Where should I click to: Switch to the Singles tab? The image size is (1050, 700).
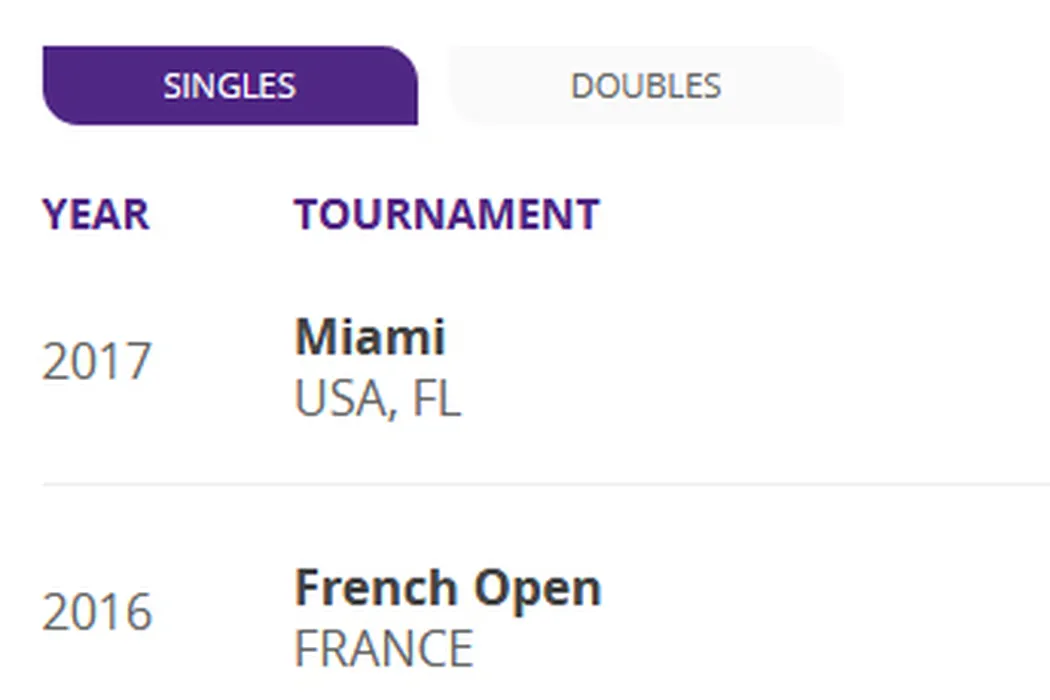229,86
